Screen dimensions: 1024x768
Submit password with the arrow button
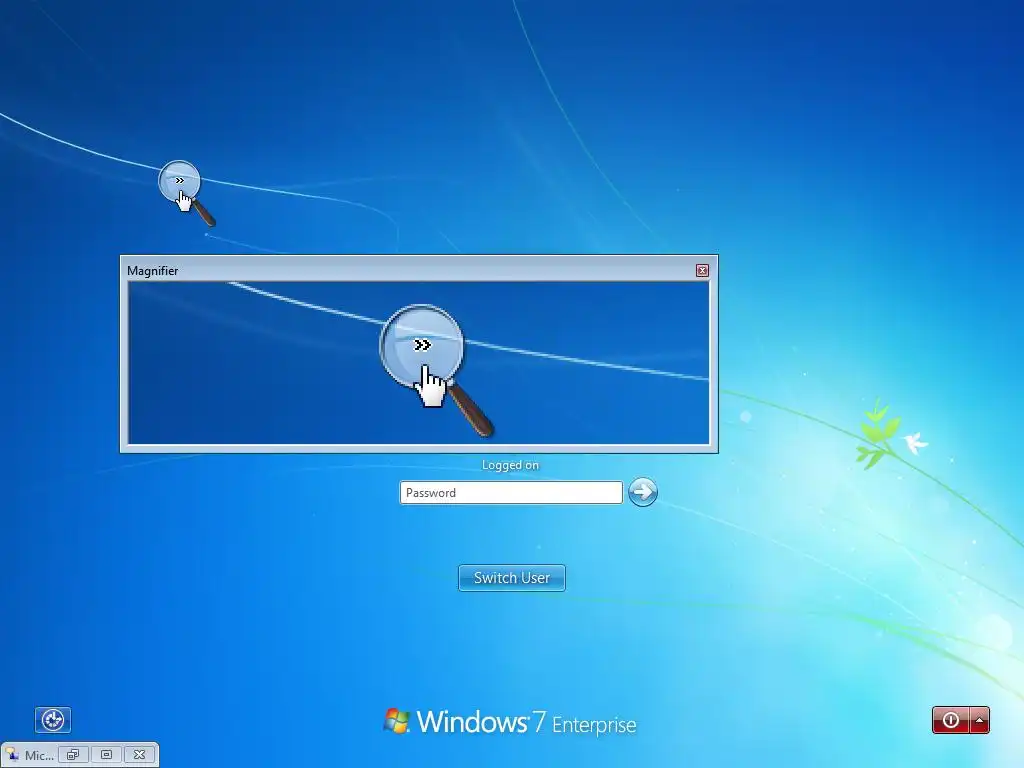click(643, 492)
